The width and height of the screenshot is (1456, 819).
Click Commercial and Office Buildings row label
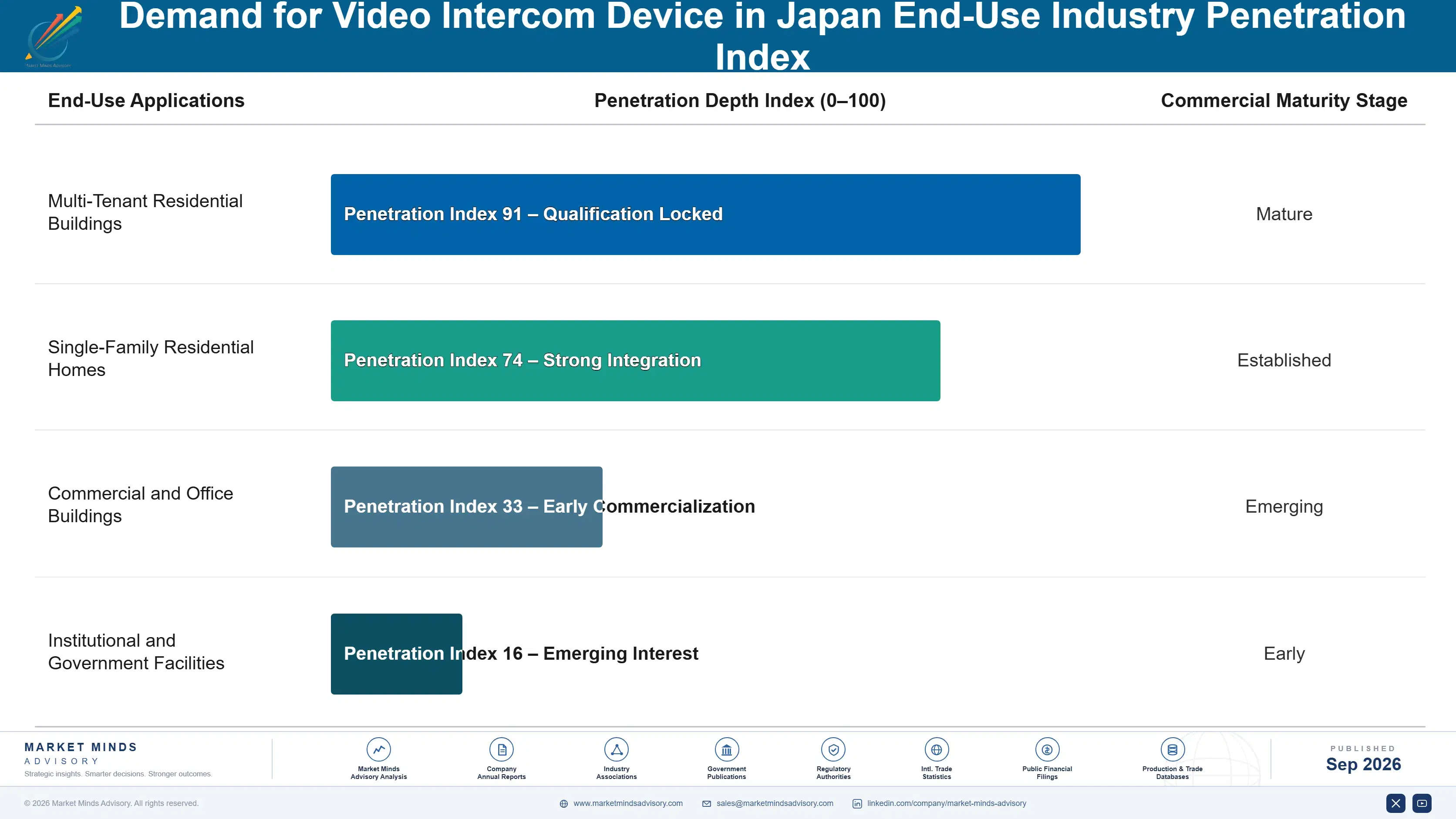(x=141, y=505)
